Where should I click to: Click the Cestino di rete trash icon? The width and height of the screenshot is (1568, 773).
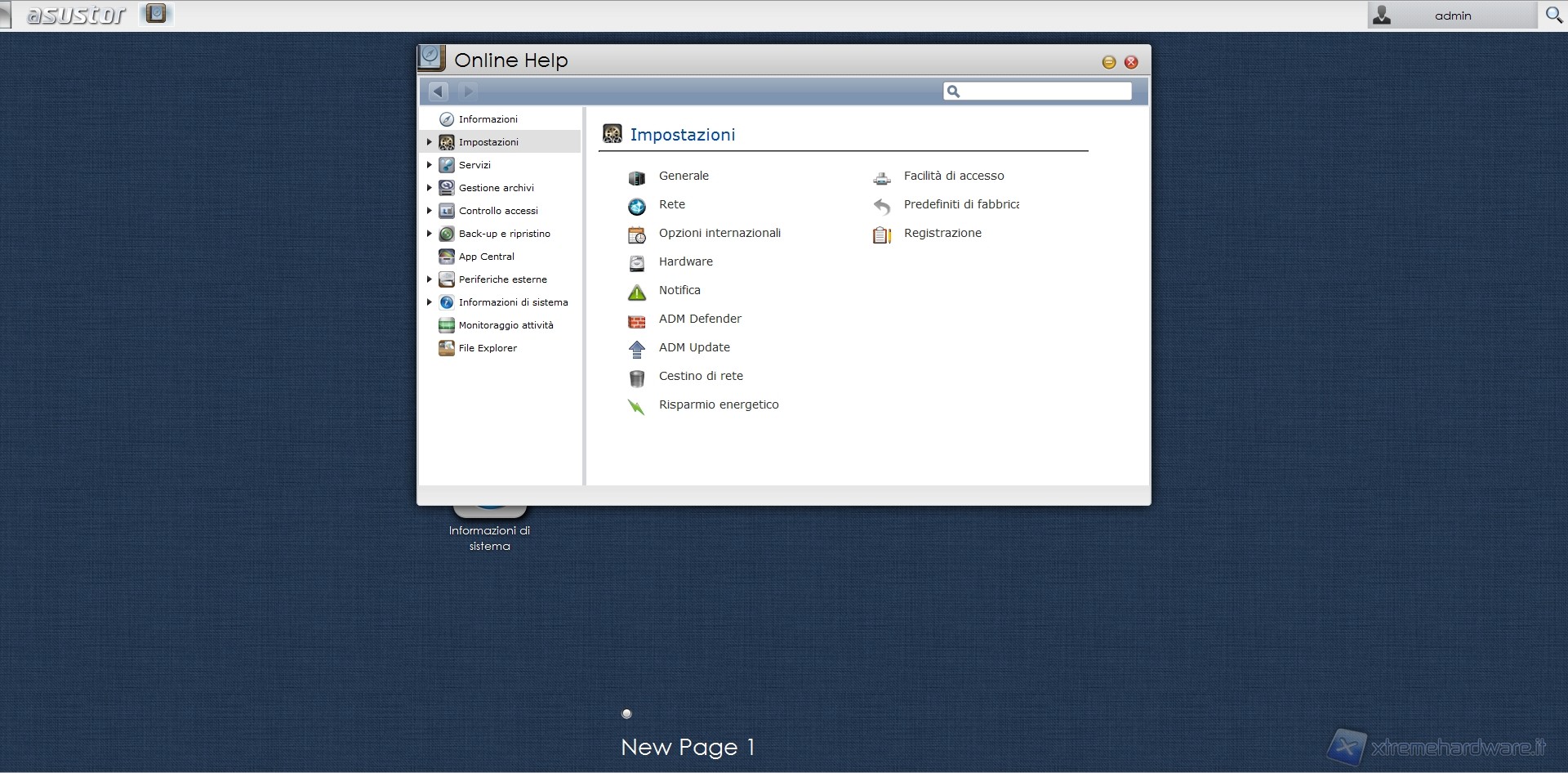[636, 378]
